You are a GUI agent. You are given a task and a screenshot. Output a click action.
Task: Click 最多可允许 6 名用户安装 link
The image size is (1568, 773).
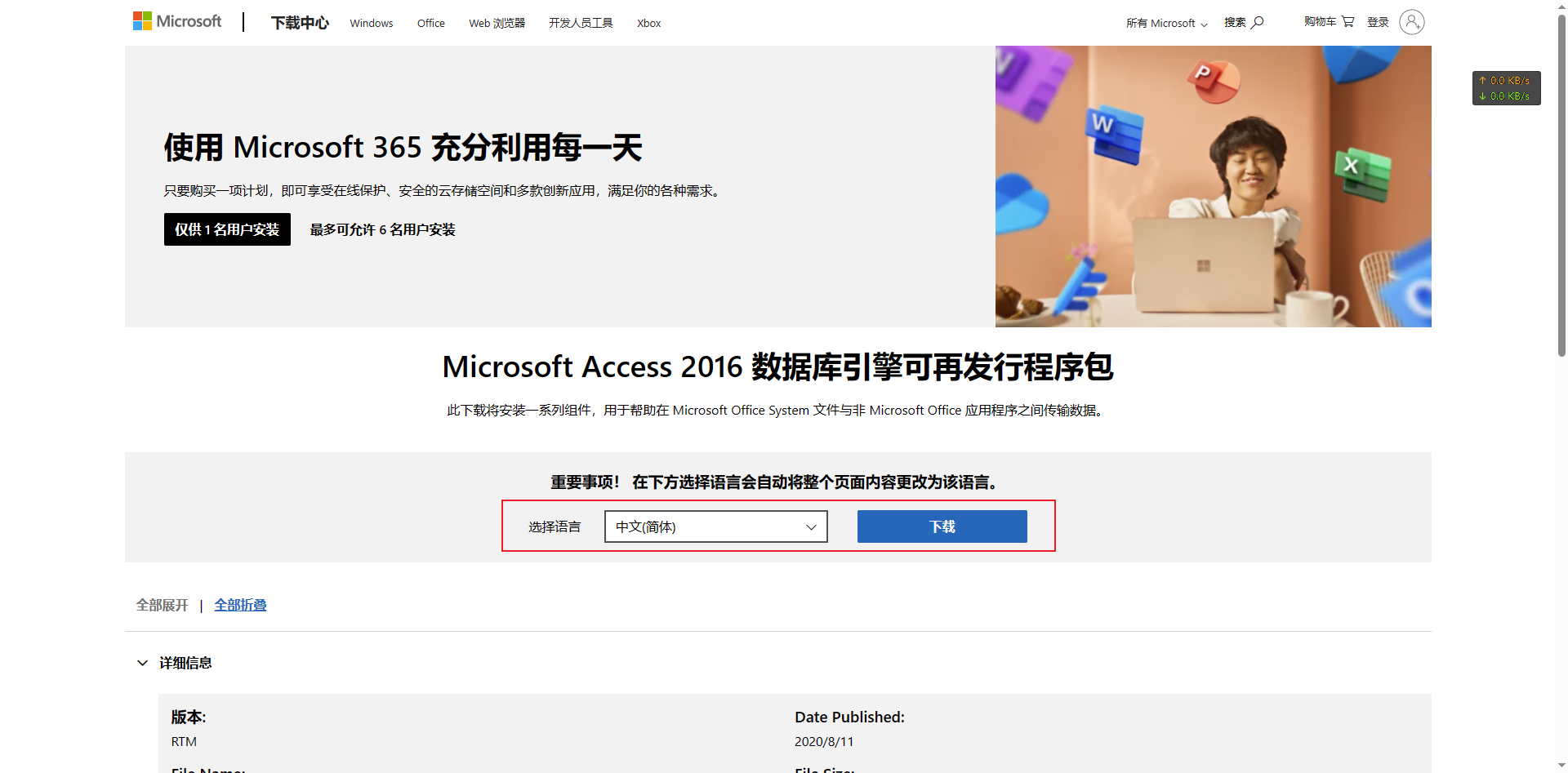tap(382, 229)
